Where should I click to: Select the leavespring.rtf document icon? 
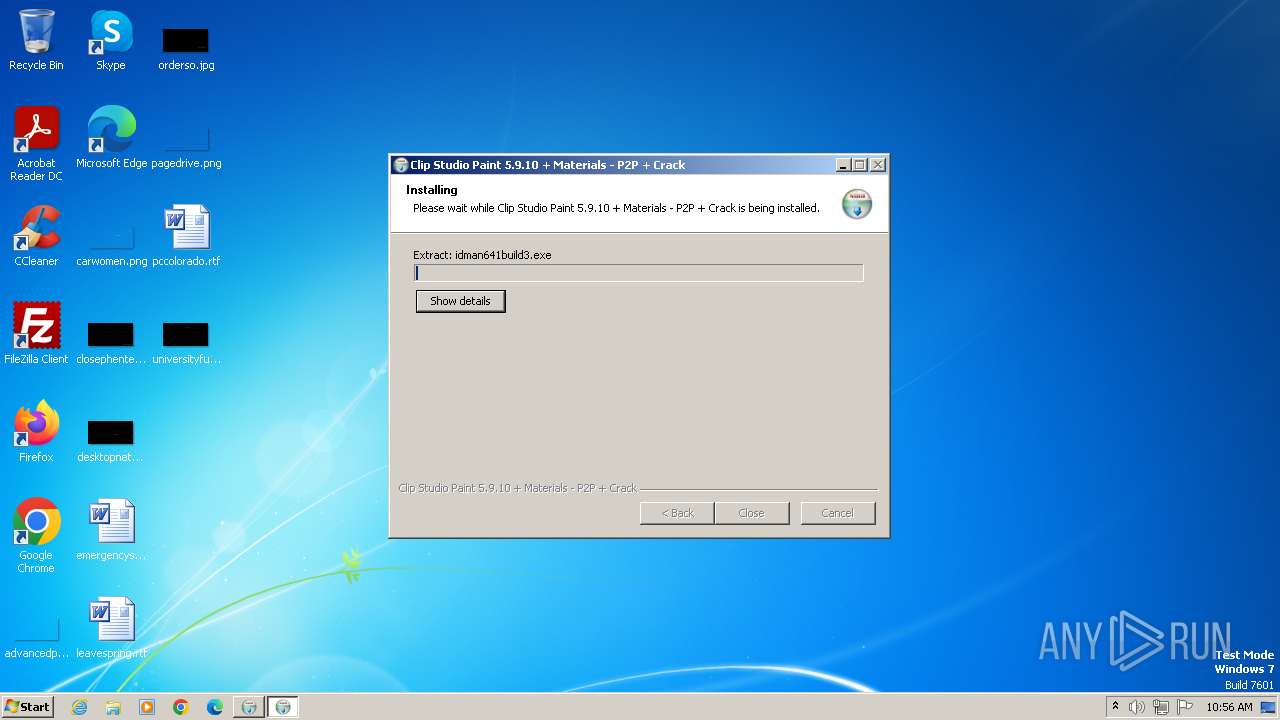[x=111, y=628]
